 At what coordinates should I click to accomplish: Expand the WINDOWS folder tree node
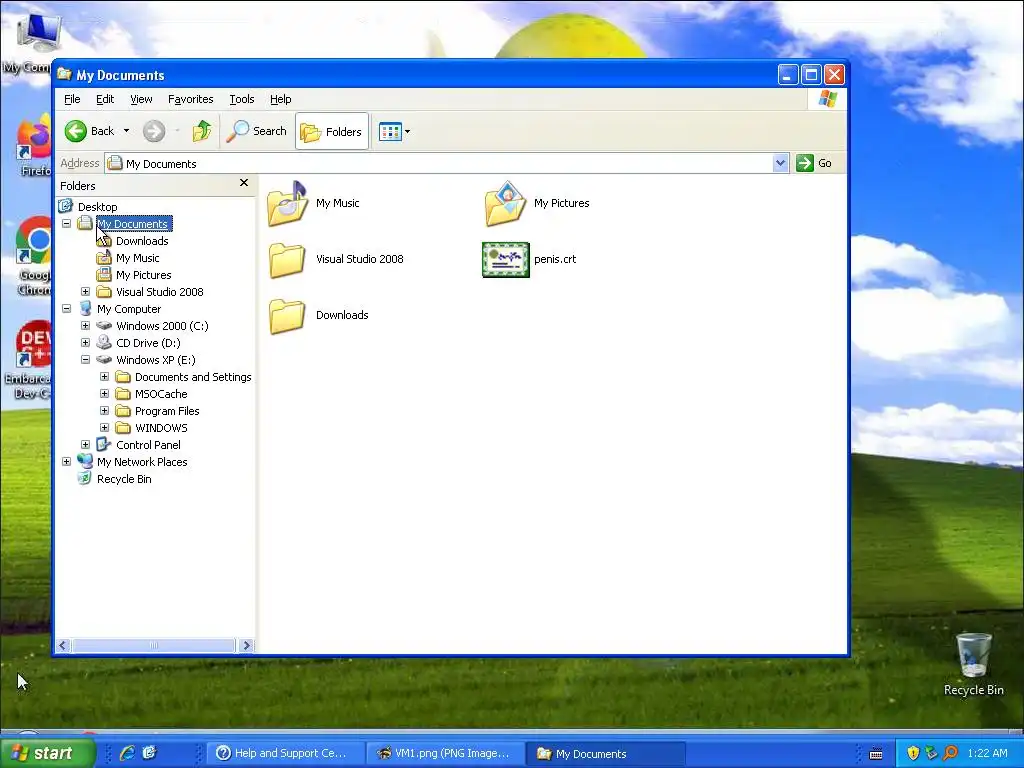click(104, 427)
